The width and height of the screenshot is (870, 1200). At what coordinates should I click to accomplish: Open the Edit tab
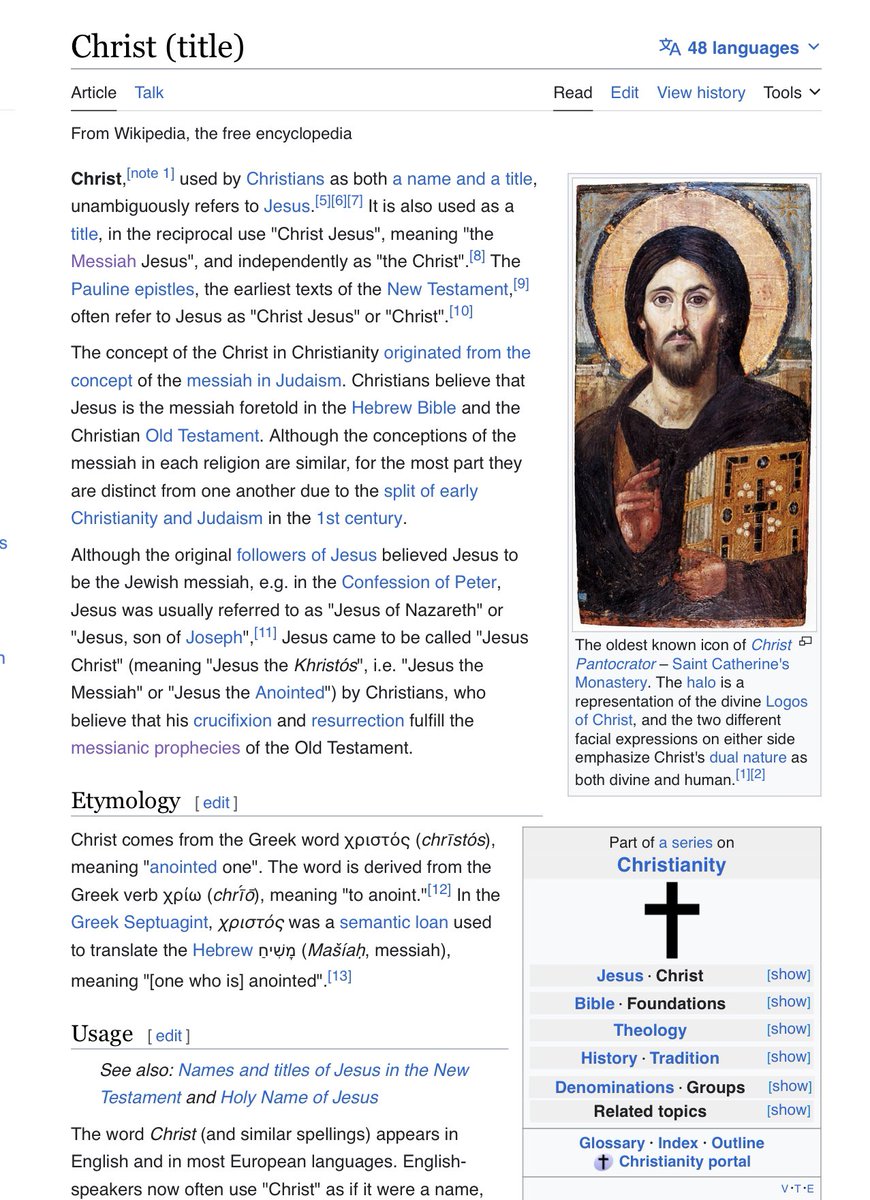click(x=625, y=92)
